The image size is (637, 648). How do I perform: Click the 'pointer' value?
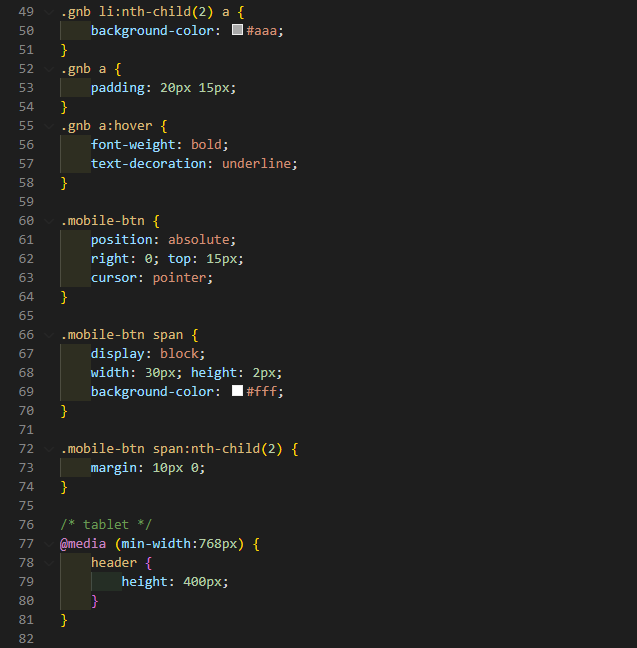[179, 278]
